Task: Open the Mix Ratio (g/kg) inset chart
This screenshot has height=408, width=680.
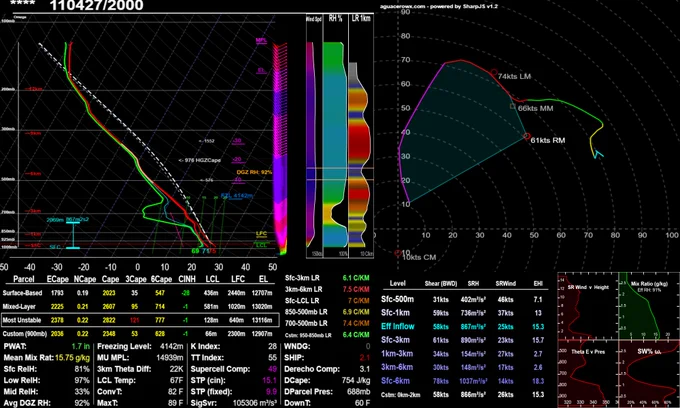Action: [649, 306]
